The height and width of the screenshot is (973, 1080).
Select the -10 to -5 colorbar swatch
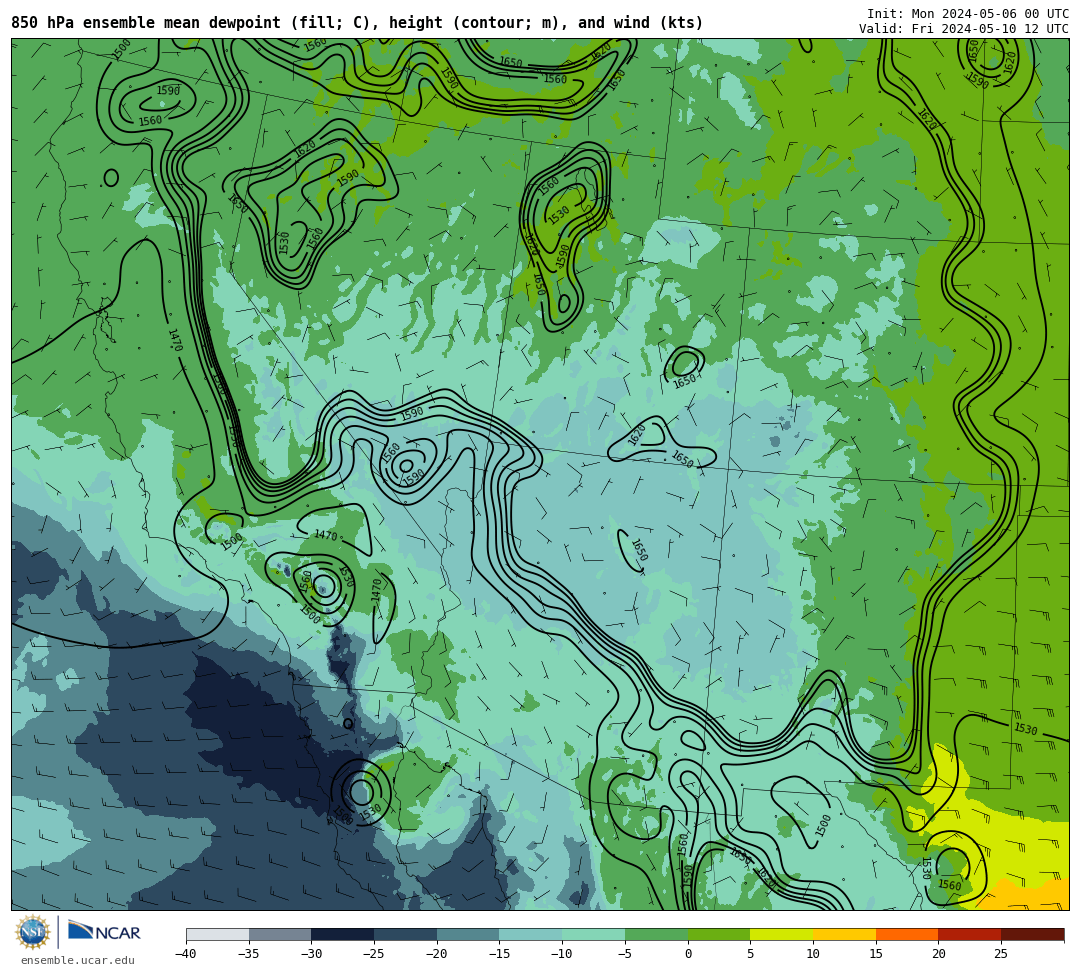pos(593,934)
